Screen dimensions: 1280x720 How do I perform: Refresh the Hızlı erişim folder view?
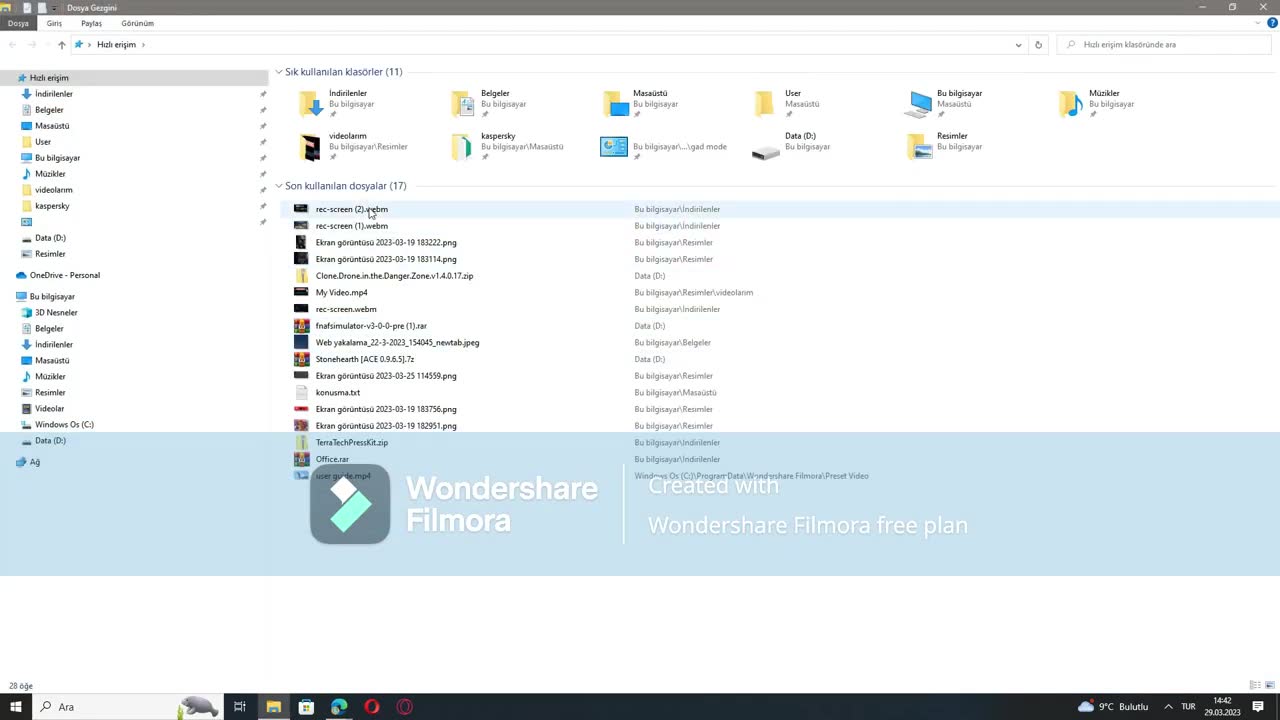[1038, 45]
